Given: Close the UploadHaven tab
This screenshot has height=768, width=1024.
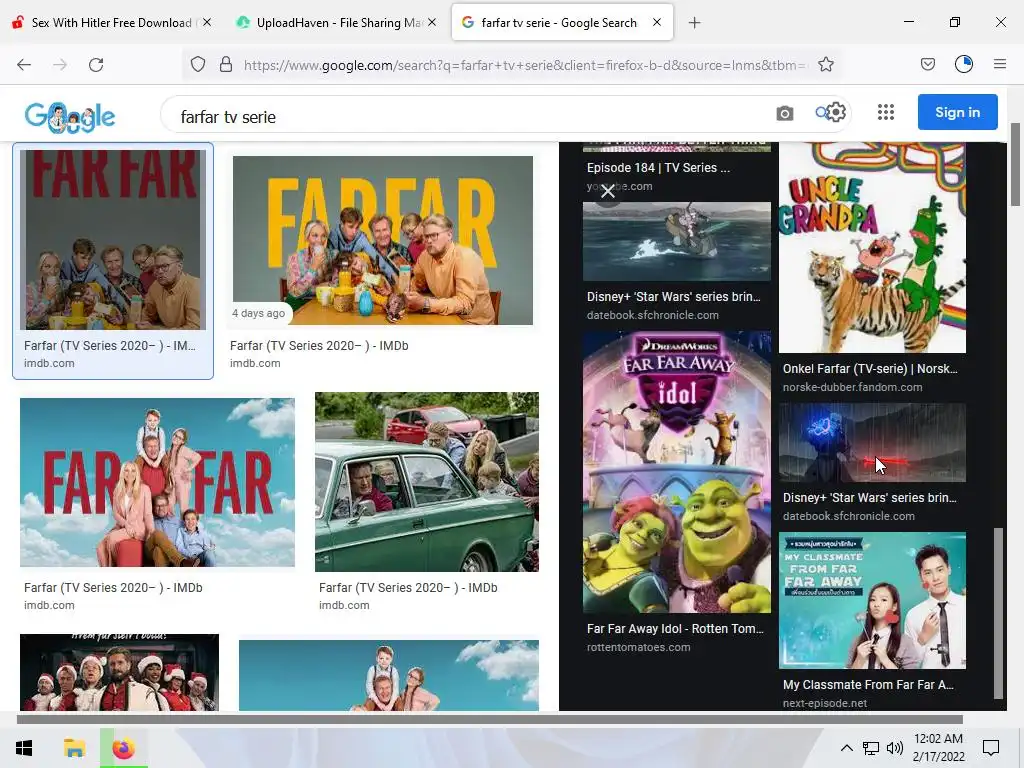Looking at the screenshot, I should pos(432,23).
